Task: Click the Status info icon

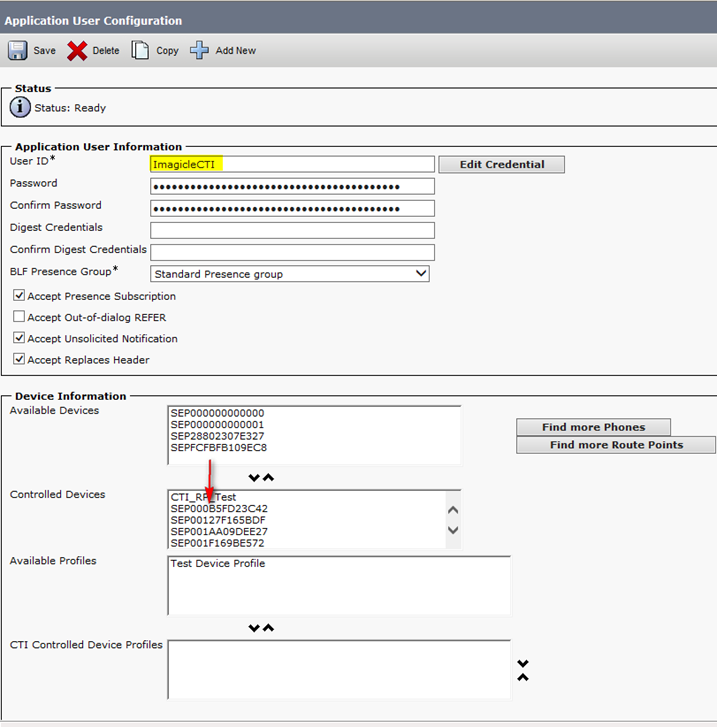Action: (20, 107)
